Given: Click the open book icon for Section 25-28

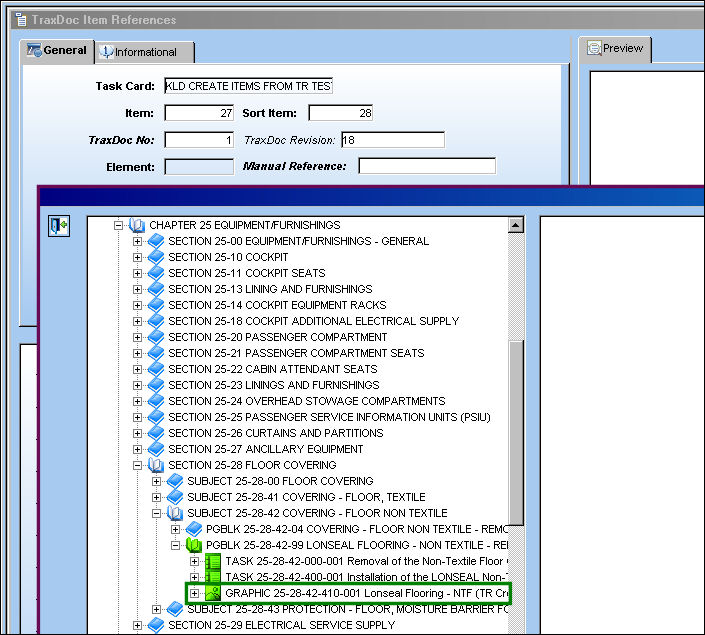Looking at the screenshot, I should pyautogui.click(x=156, y=465).
